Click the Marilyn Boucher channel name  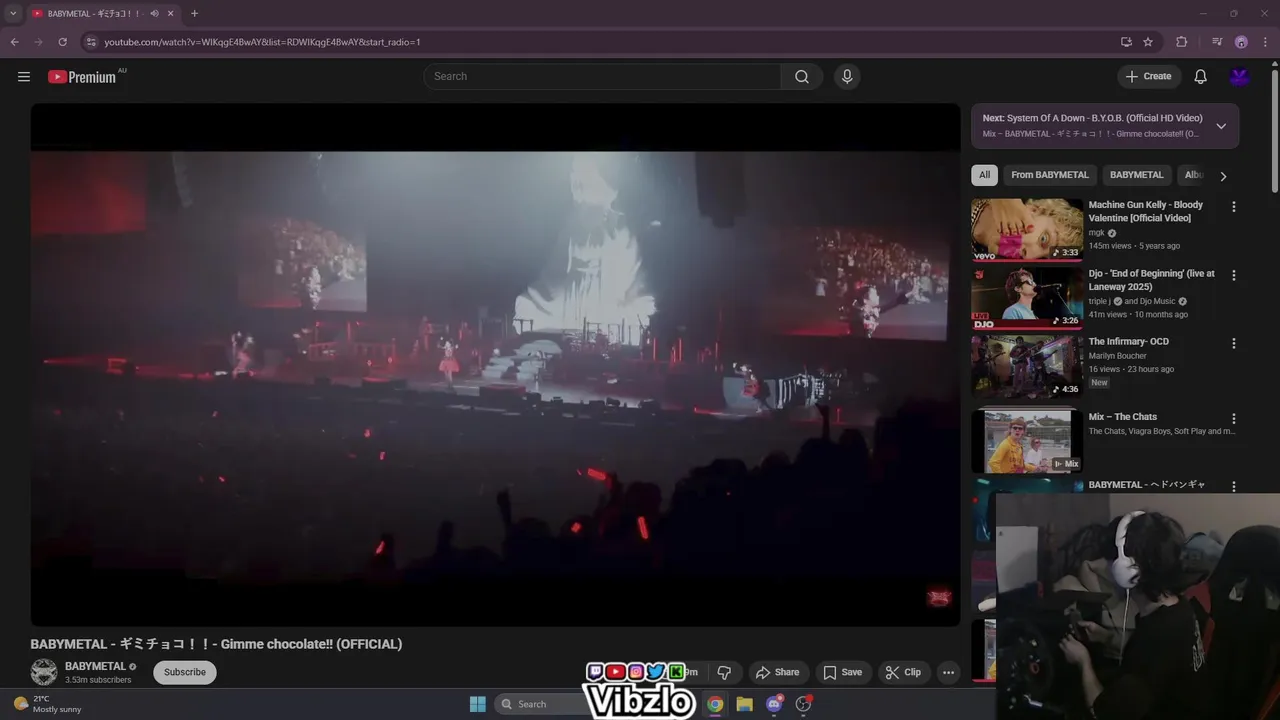coord(1118,356)
